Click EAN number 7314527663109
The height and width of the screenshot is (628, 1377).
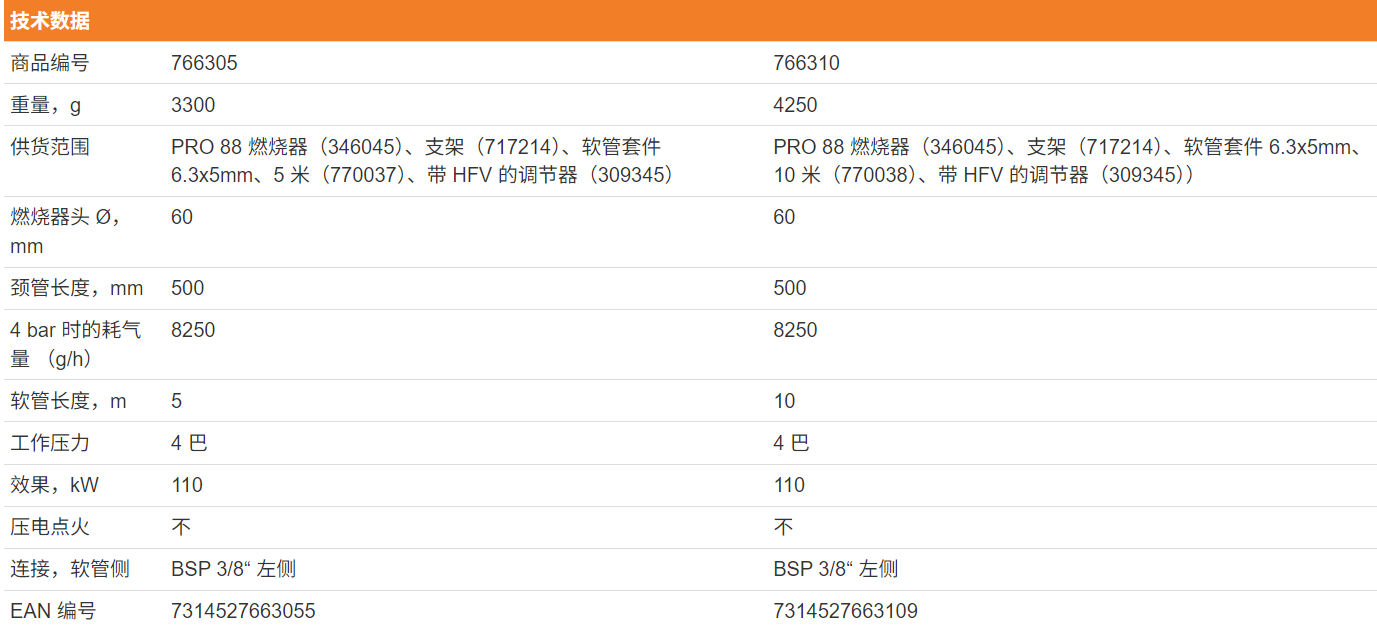tap(845, 611)
